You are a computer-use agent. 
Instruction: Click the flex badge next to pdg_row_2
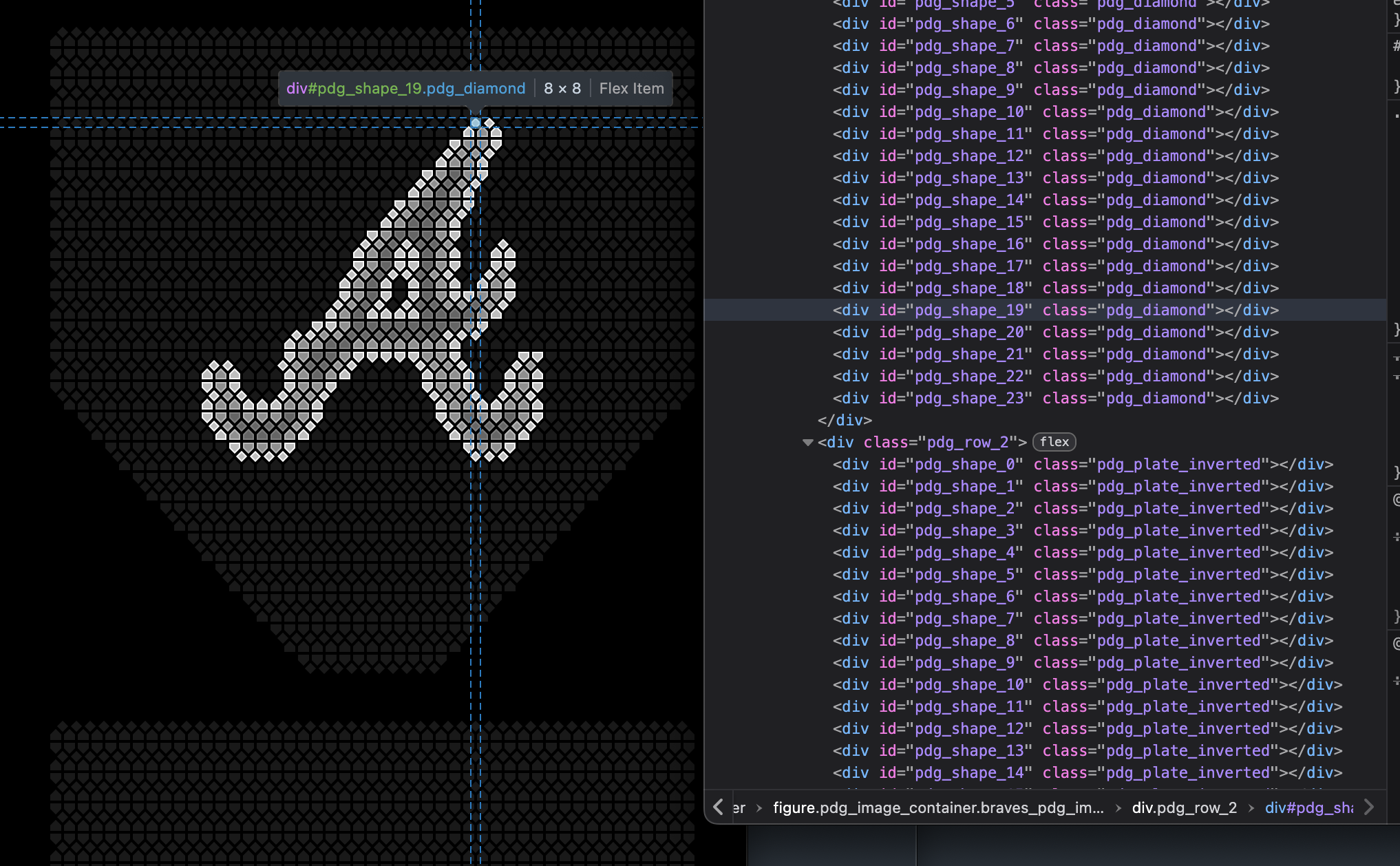(x=1054, y=442)
